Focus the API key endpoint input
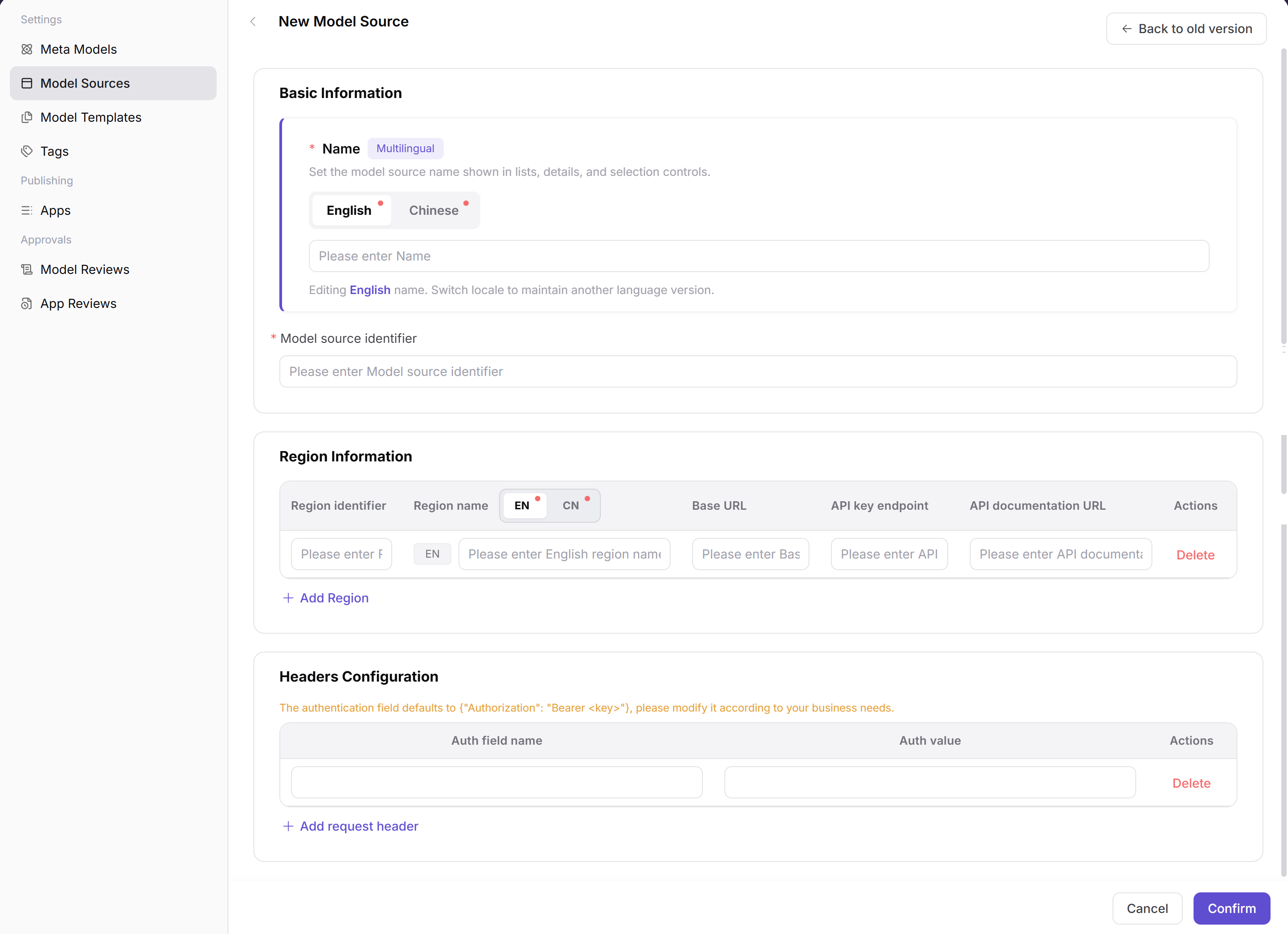The width and height of the screenshot is (1288, 934). pyautogui.click(x=889, y=554)
